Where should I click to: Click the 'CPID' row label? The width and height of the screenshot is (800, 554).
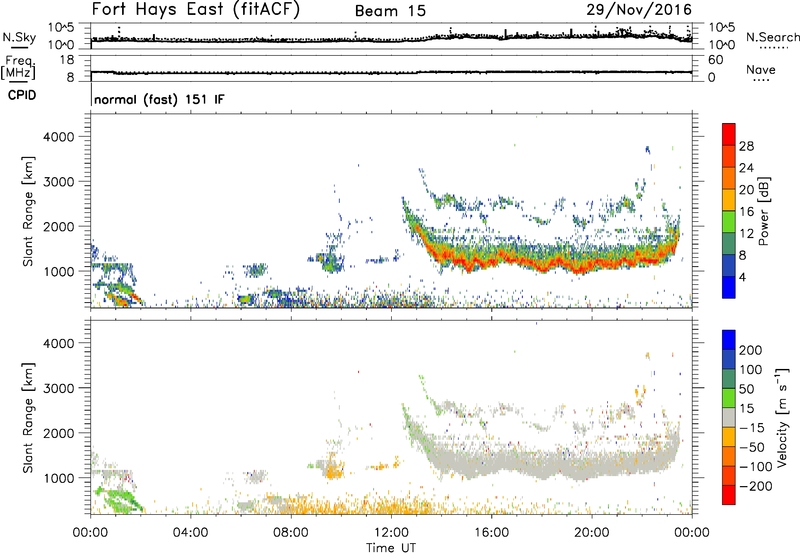pos(22,95)
